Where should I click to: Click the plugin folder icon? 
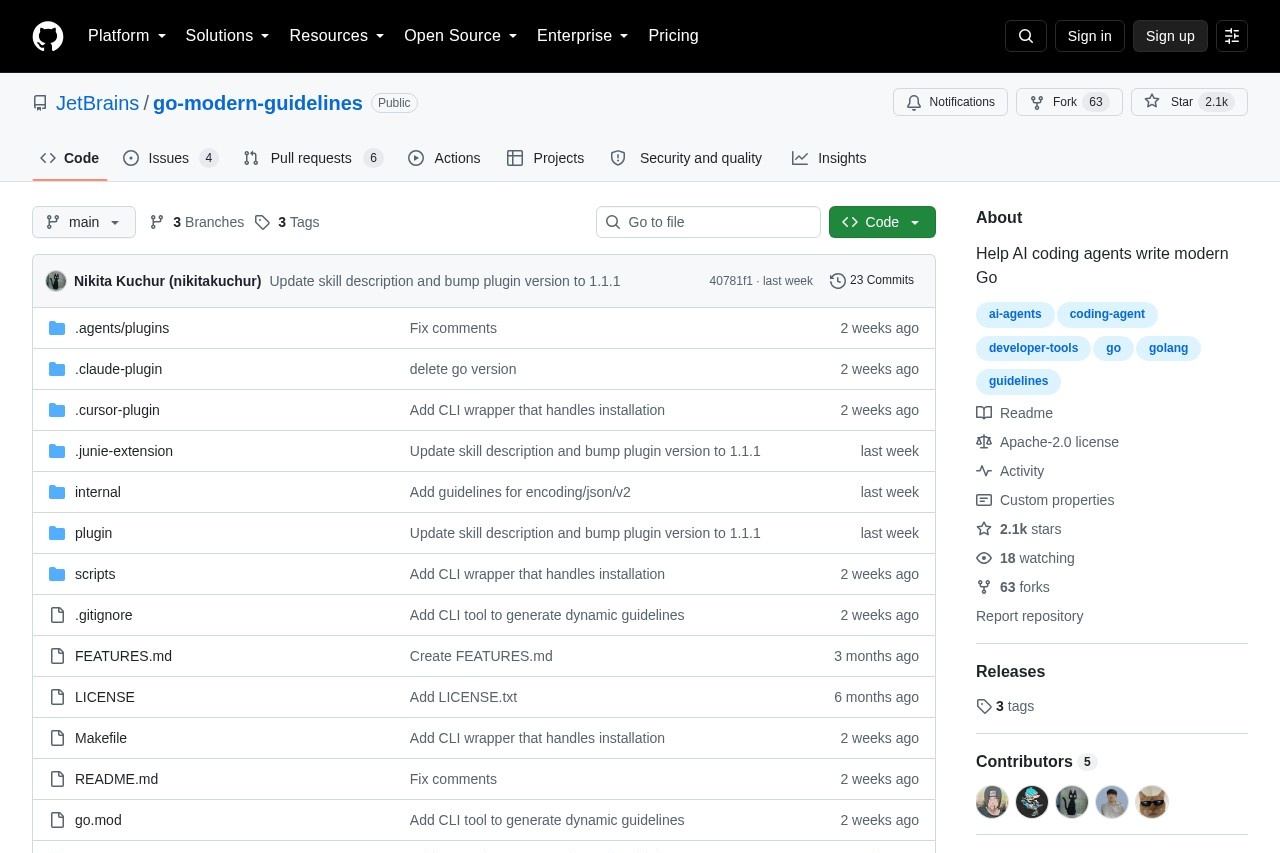click(x=57, y=533)
